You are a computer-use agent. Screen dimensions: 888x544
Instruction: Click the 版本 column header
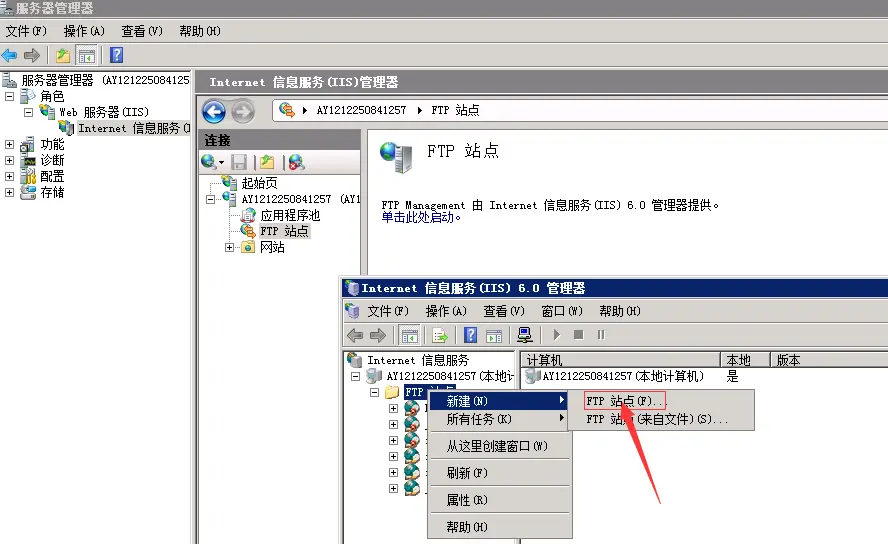[x=829, y=360]
